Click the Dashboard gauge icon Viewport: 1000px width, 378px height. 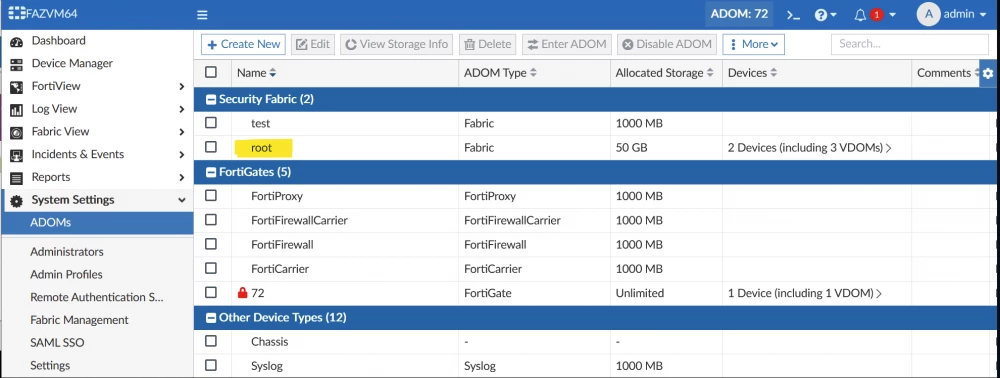[x=17, y=41]
